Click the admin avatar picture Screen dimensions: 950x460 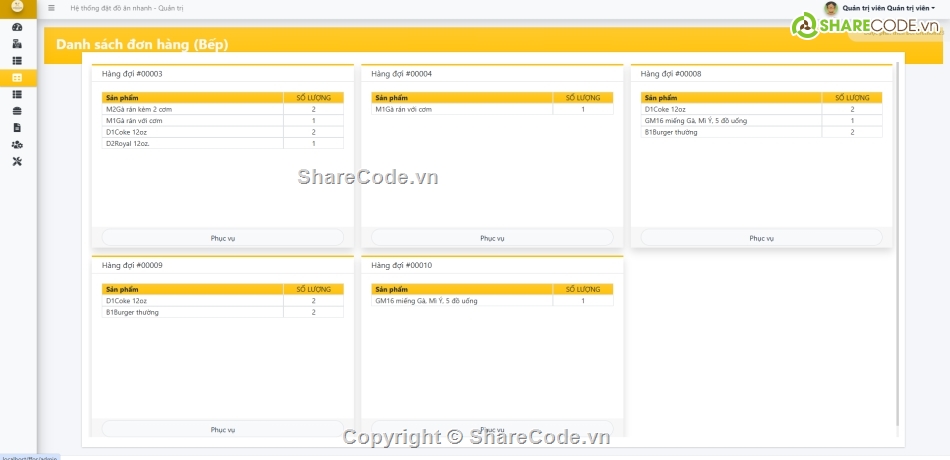(830, 8)
